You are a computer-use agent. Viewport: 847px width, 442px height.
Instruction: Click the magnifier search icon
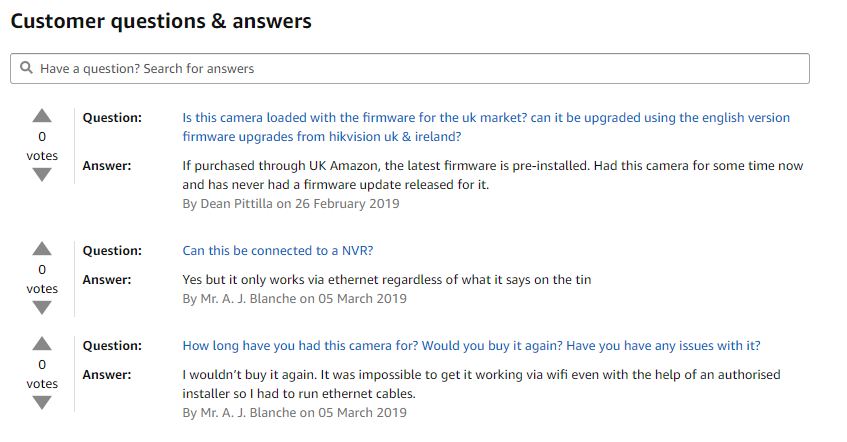(x=26, y=69)
